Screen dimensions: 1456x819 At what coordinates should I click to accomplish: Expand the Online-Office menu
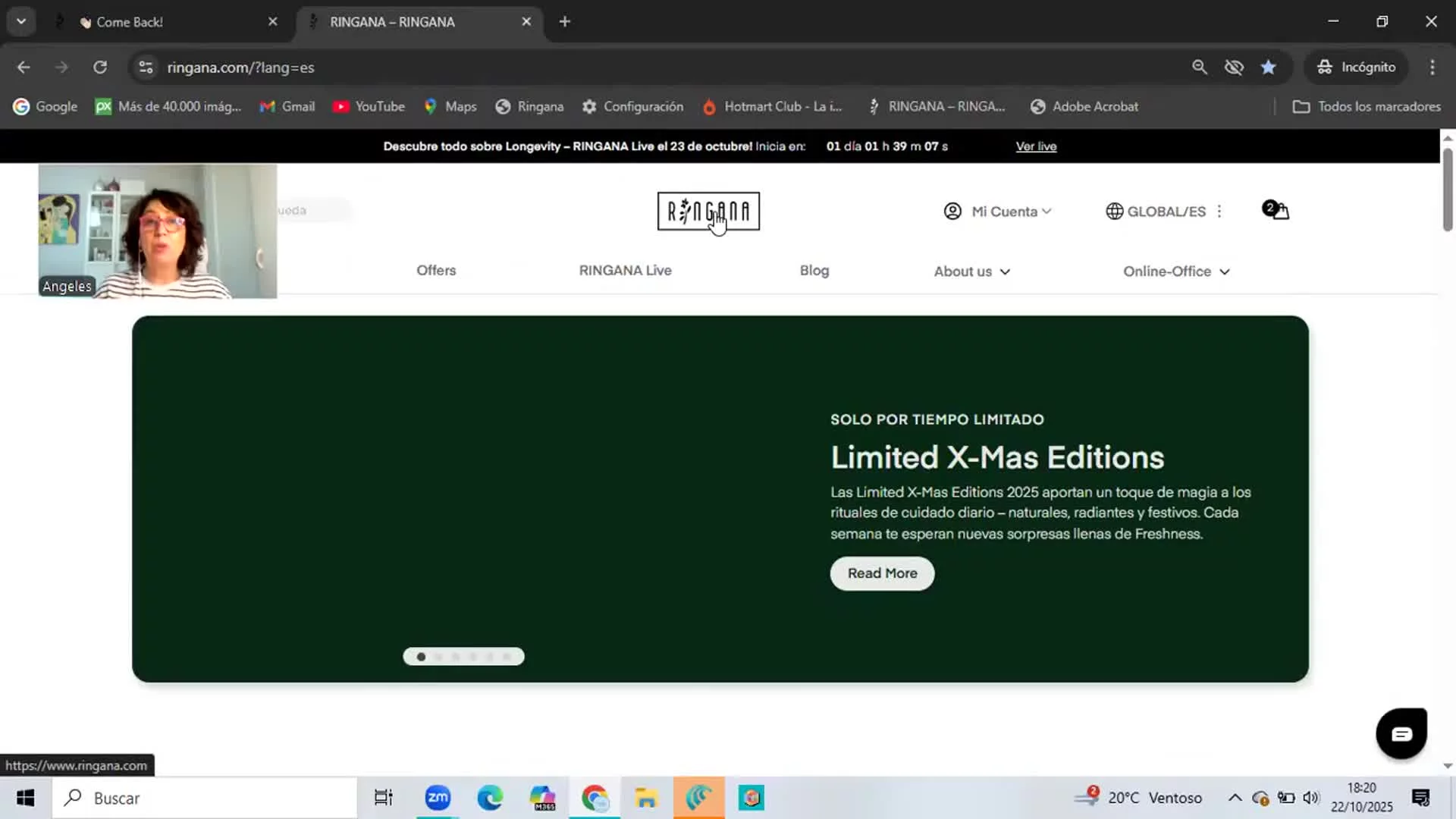tap(1175, 271)
